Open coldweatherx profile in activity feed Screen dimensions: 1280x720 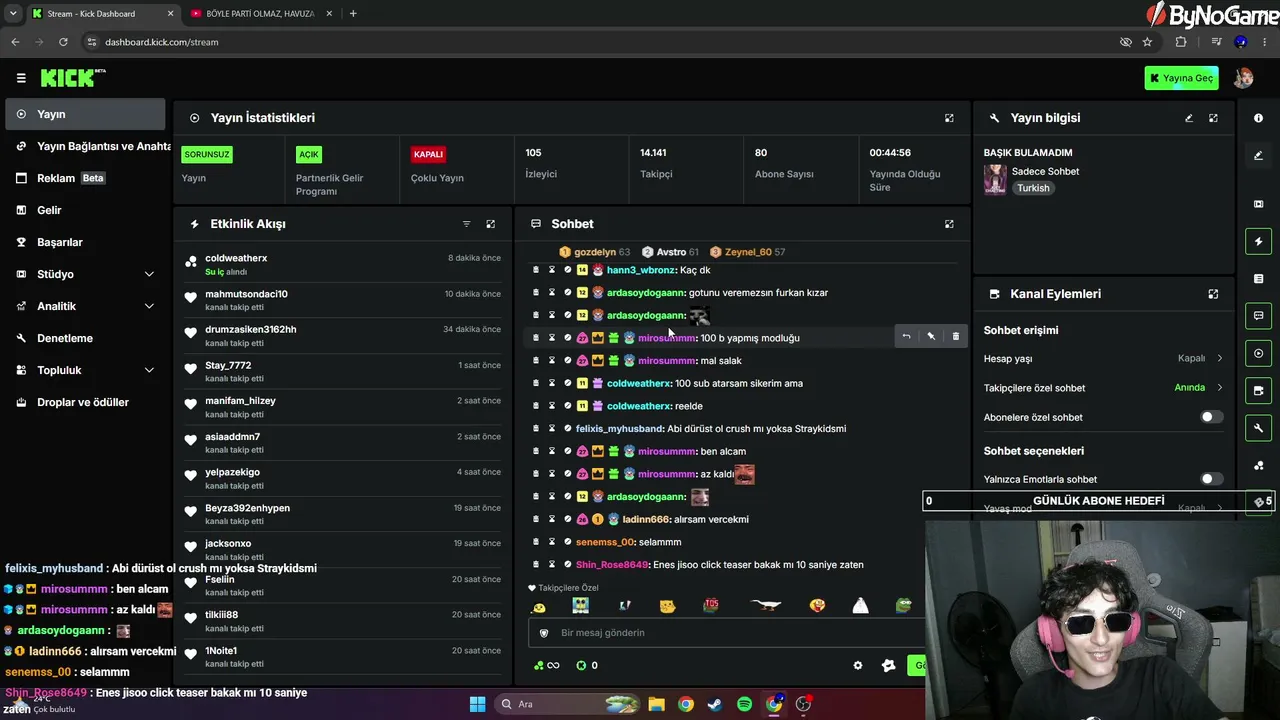click(236, 258)
